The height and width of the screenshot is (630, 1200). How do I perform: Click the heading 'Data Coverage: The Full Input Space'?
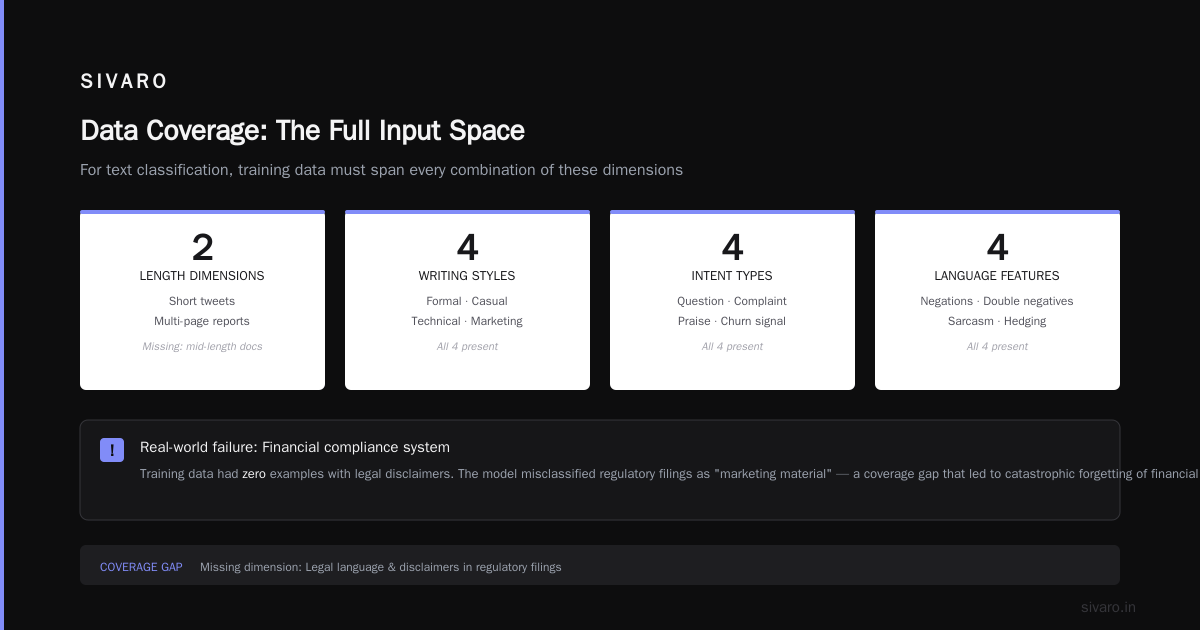(302, 131)
